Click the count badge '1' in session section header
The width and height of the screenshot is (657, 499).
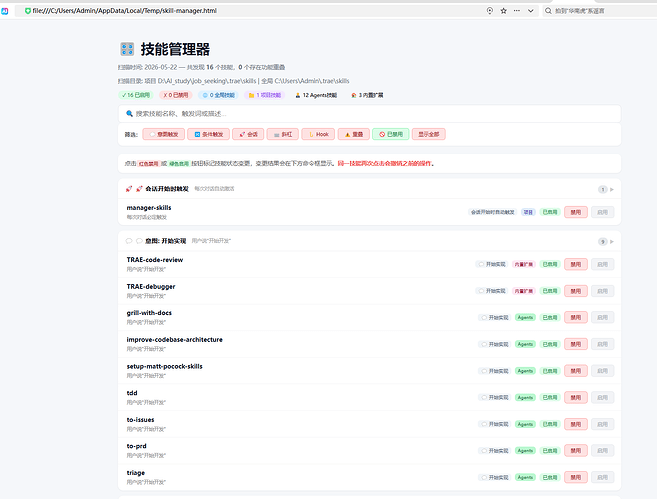coord(603,189)
